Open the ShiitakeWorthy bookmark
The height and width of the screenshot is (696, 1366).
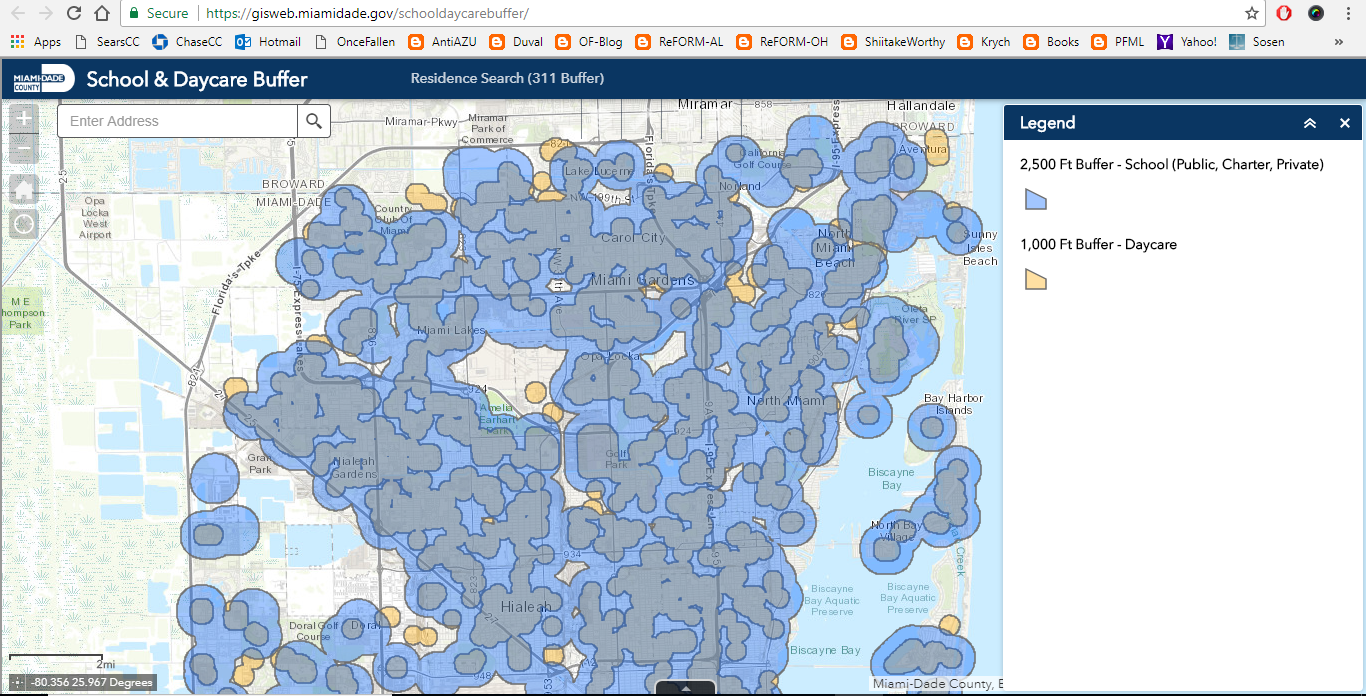point(894,42)
